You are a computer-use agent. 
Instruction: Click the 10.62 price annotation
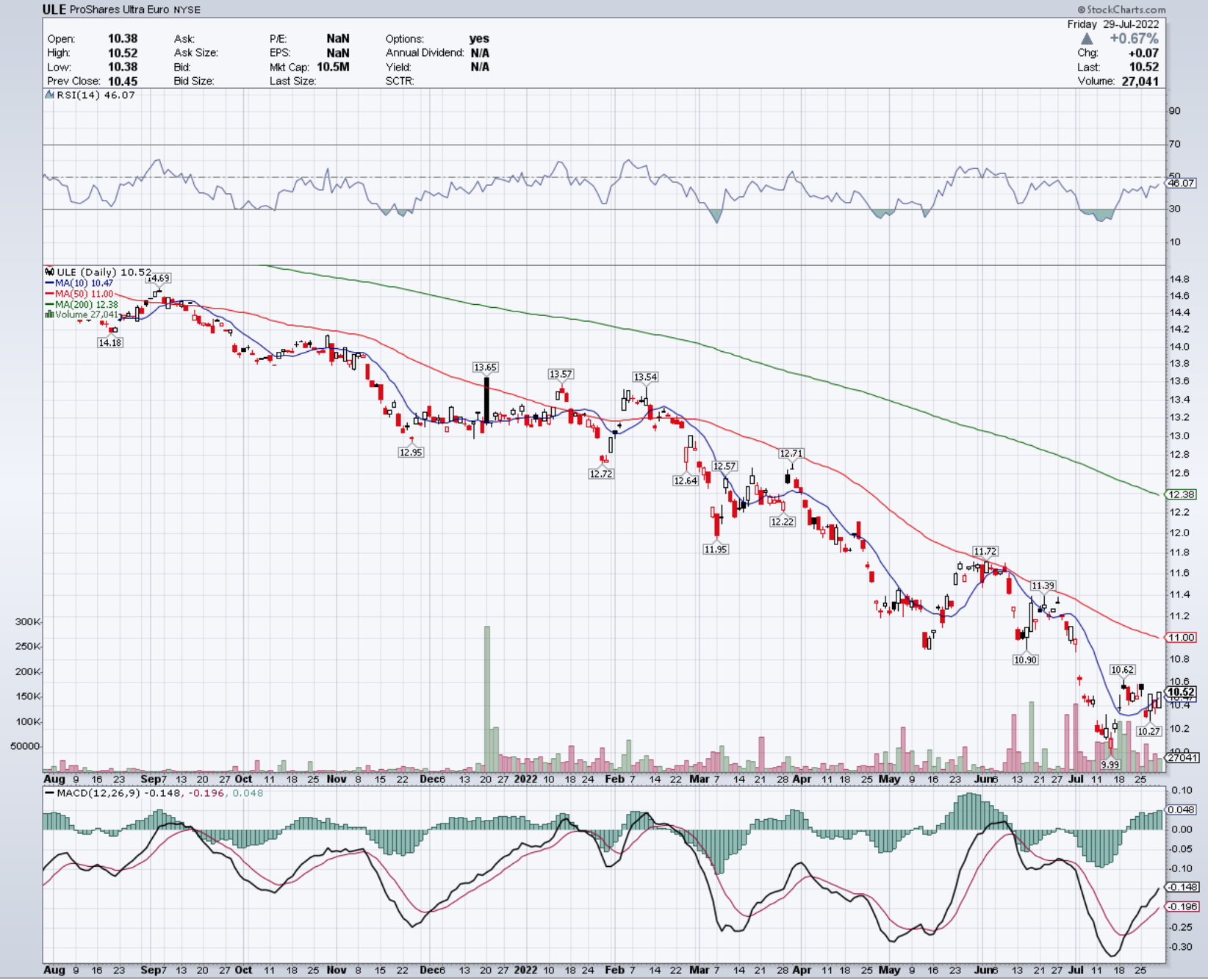(1123, 669)
